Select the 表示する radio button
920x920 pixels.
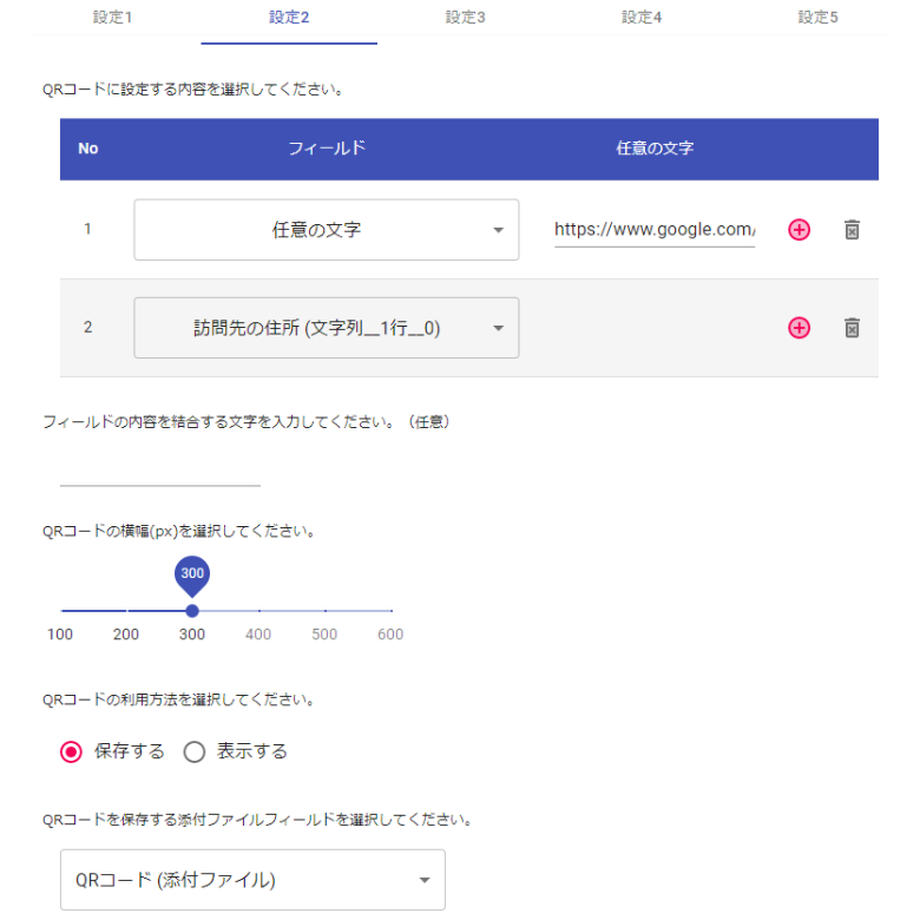(194, 752)
